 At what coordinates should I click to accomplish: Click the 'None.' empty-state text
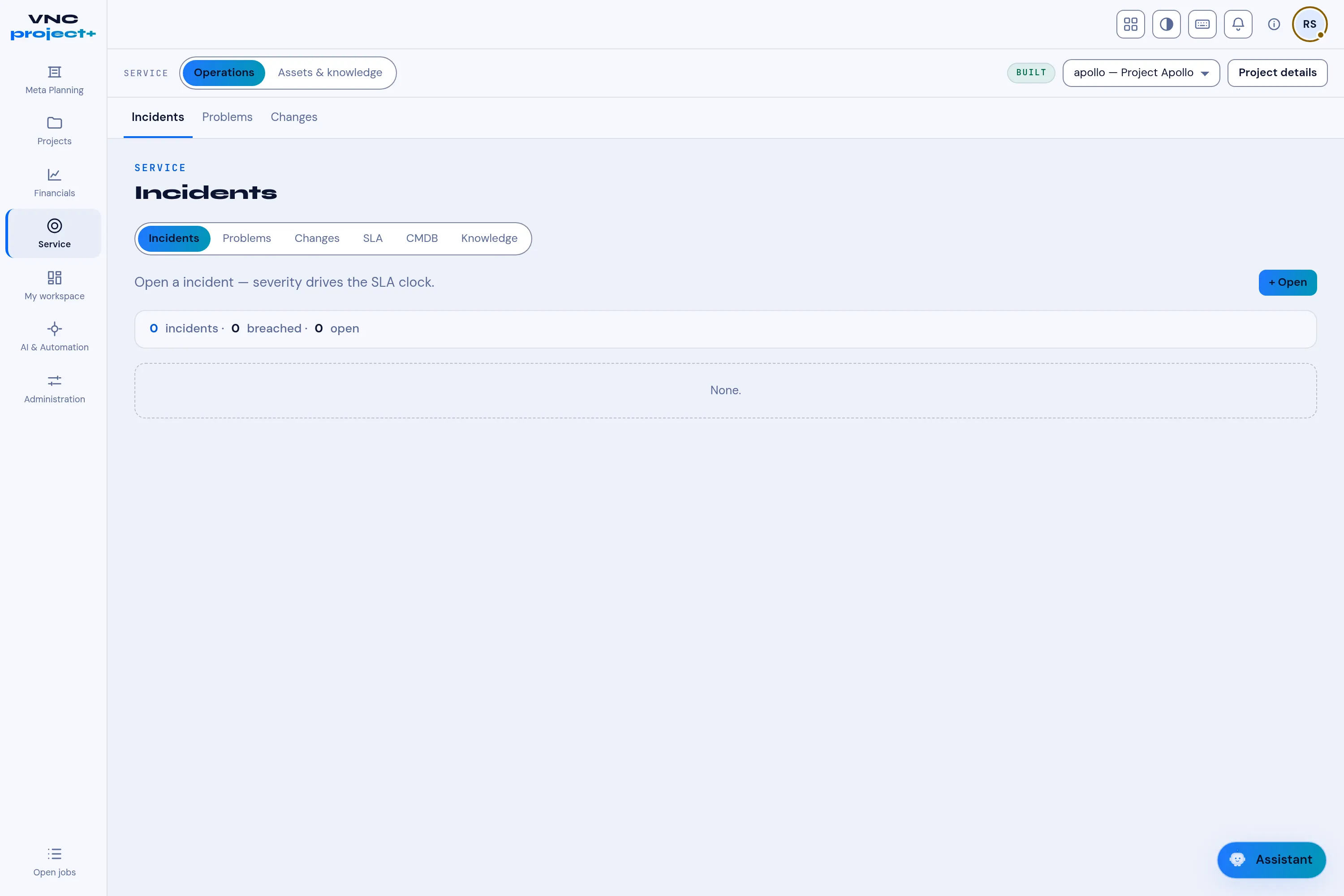[726, 390]
